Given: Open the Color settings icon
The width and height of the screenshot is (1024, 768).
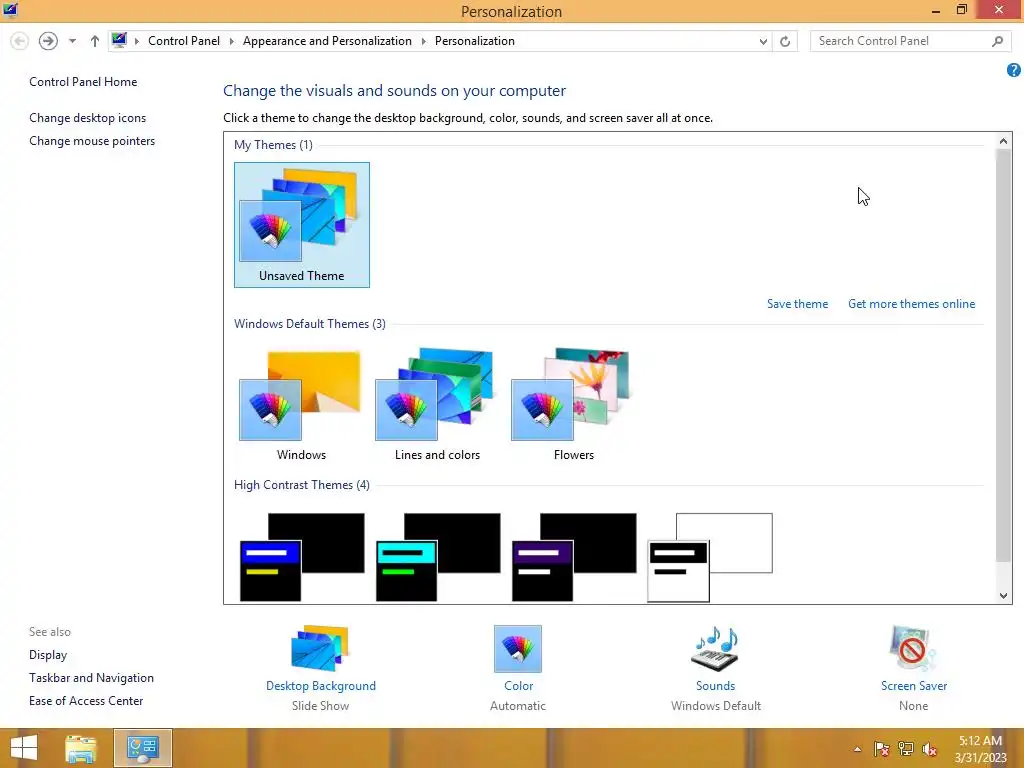Looking at the screenshot, I should (x=518, y=648).
